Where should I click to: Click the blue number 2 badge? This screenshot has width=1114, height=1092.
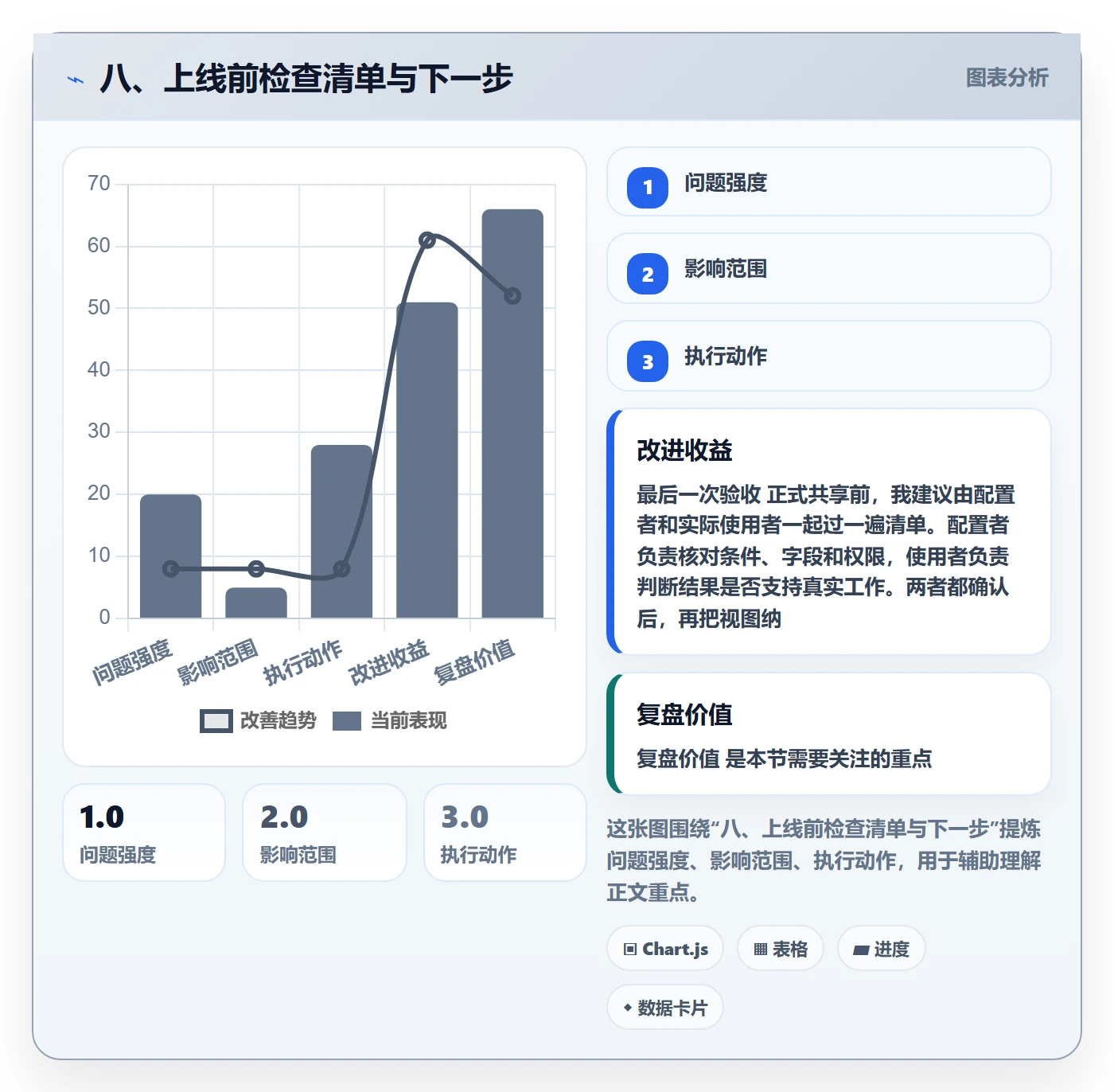point(648,274)
